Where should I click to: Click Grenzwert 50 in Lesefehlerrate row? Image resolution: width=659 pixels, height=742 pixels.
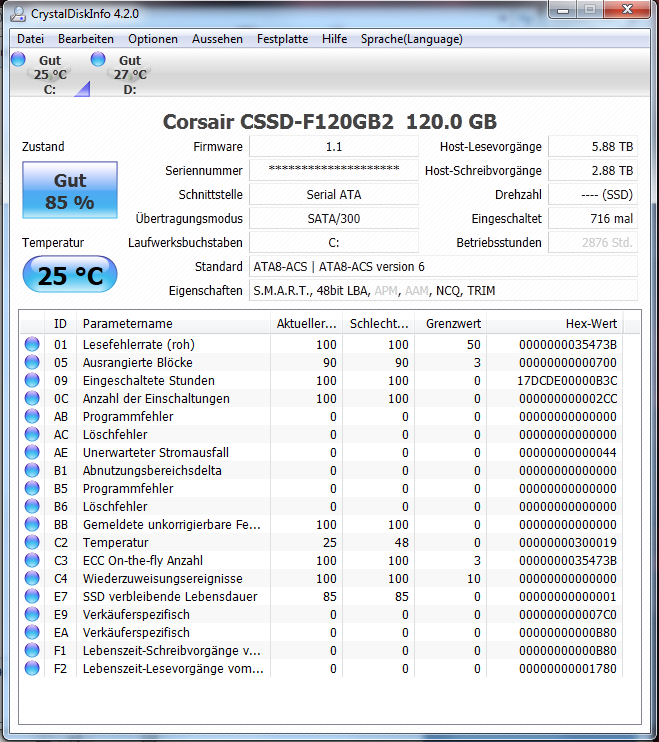coord(474,344)
